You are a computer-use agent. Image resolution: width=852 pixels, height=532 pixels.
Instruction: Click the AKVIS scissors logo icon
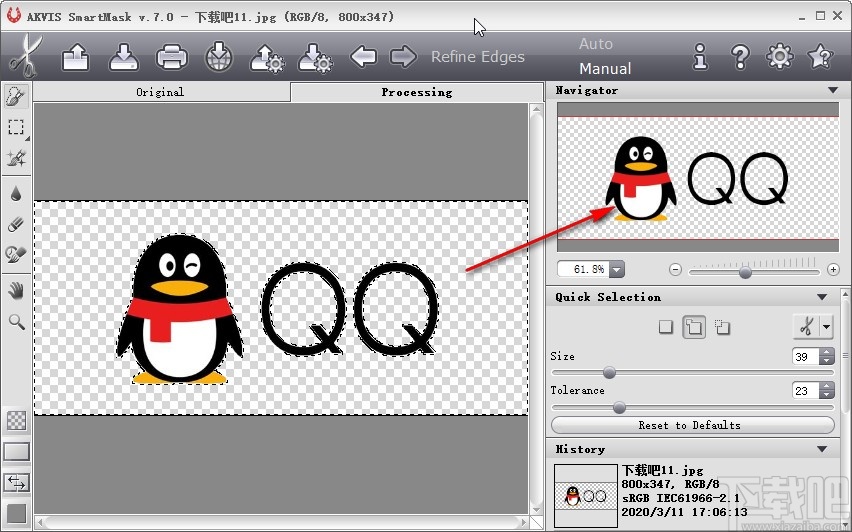(25, 56)
